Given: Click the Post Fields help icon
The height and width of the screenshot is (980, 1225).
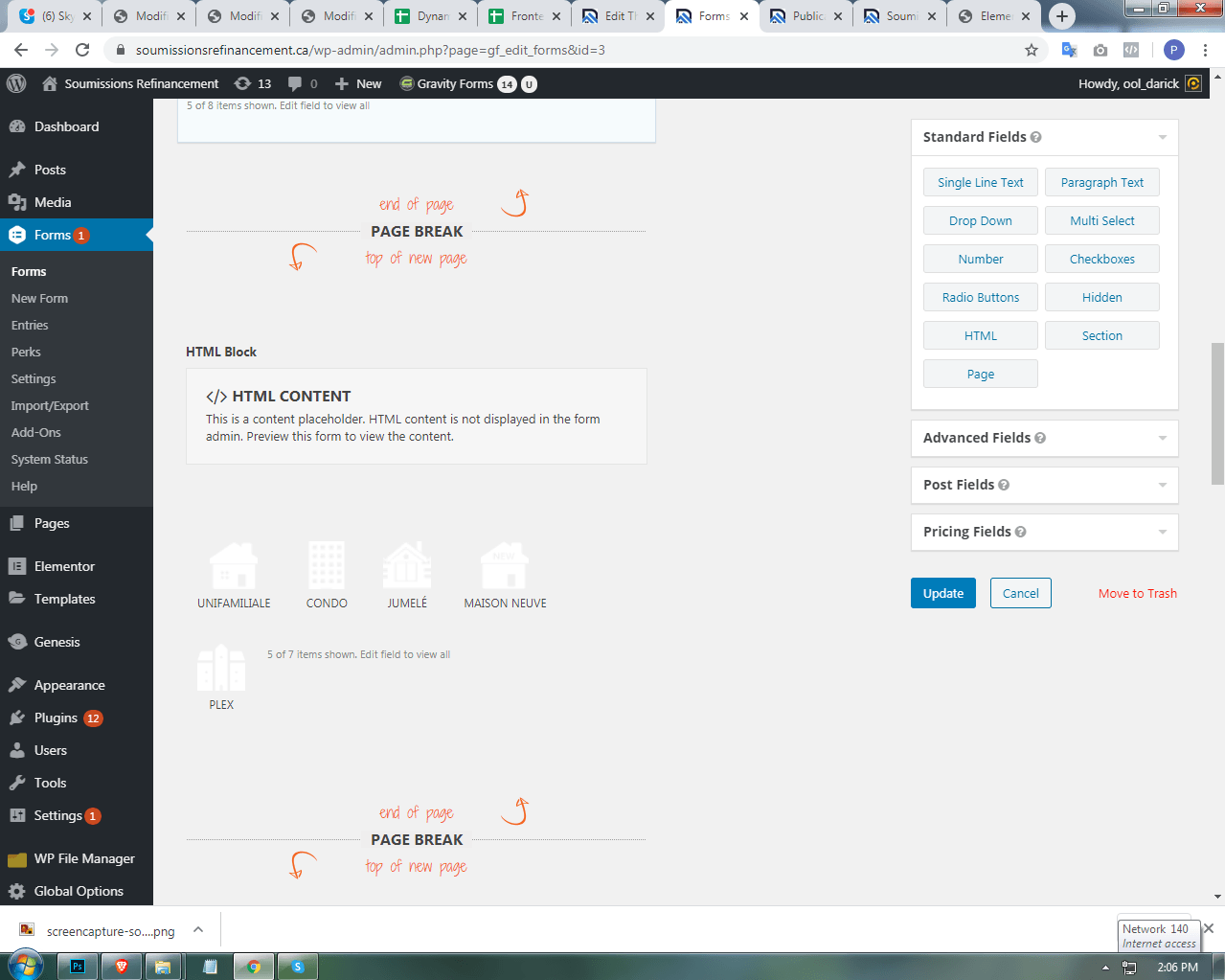Looking at the screenshot, I should point(1004,485).
